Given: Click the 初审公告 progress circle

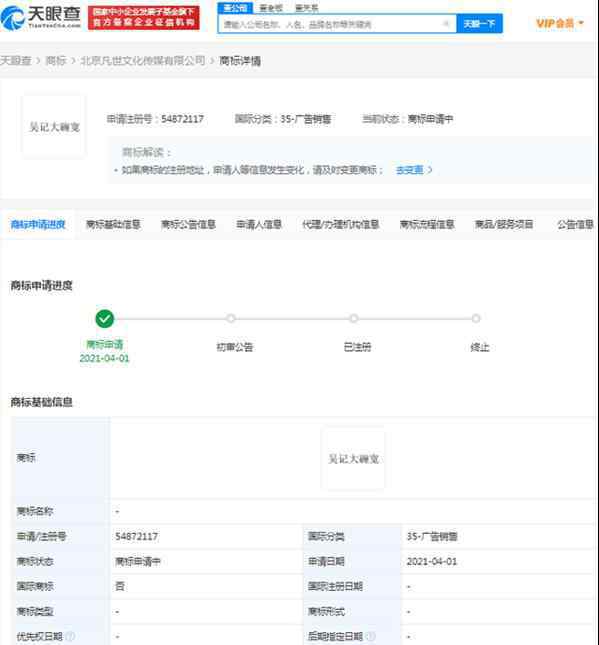Looking at the screenshot, I should tap(231, 318).
